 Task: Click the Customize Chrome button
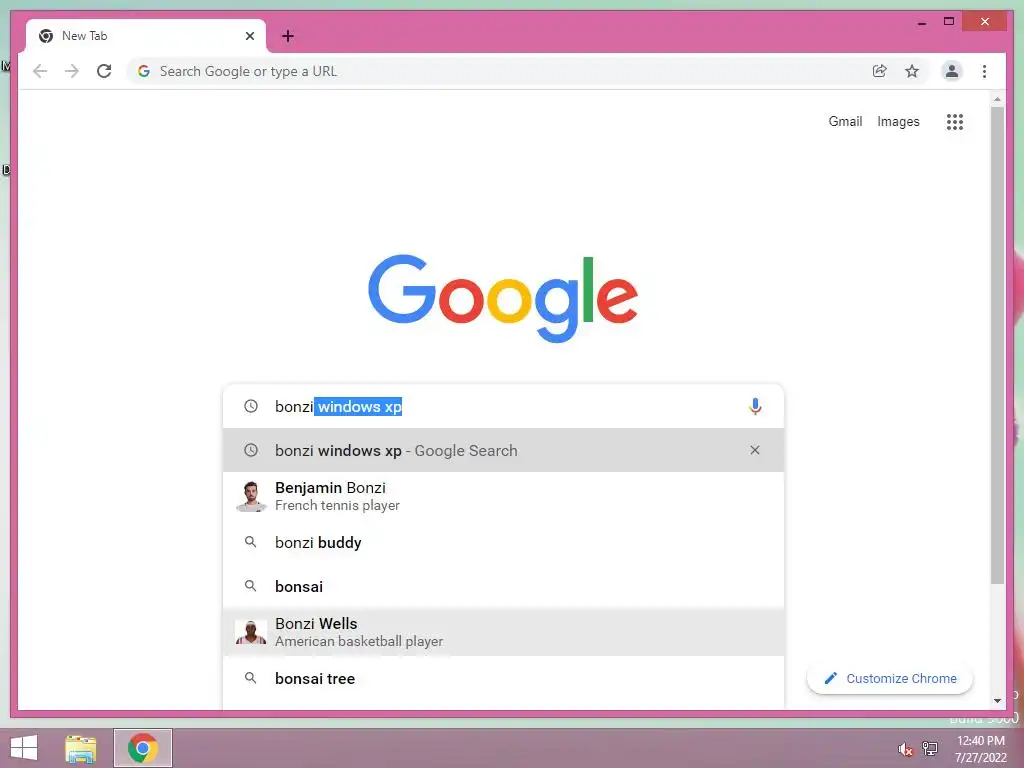click(890, 679)
